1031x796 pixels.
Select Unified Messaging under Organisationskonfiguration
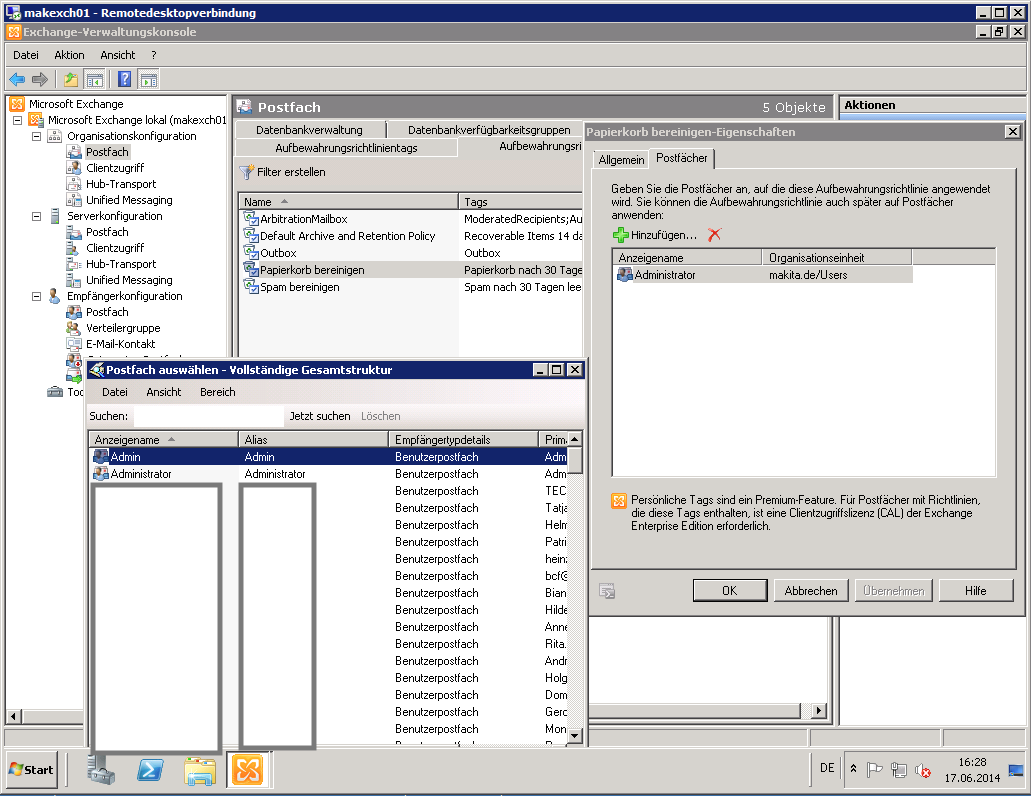[129, 200]
